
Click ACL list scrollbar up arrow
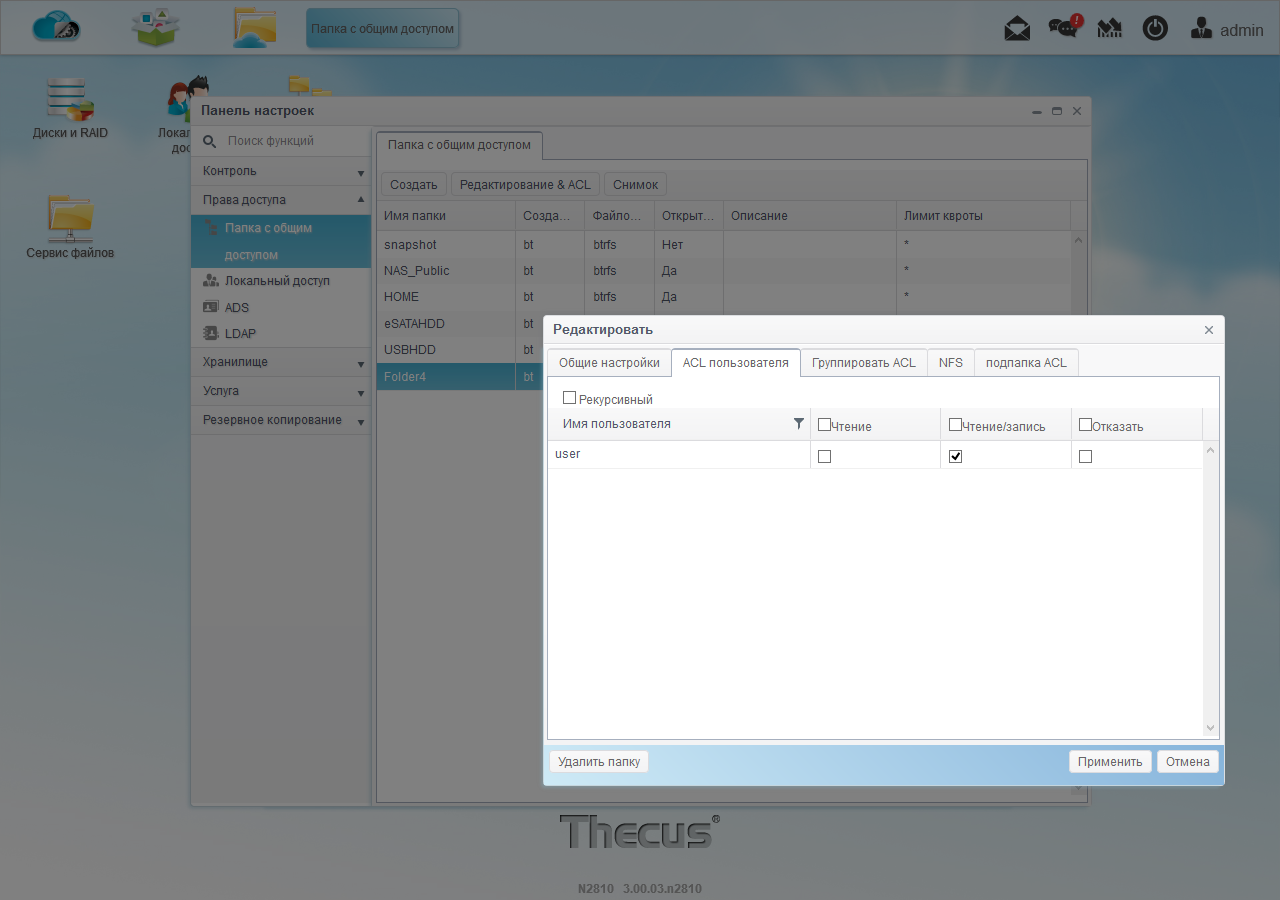click(1211, 450)
